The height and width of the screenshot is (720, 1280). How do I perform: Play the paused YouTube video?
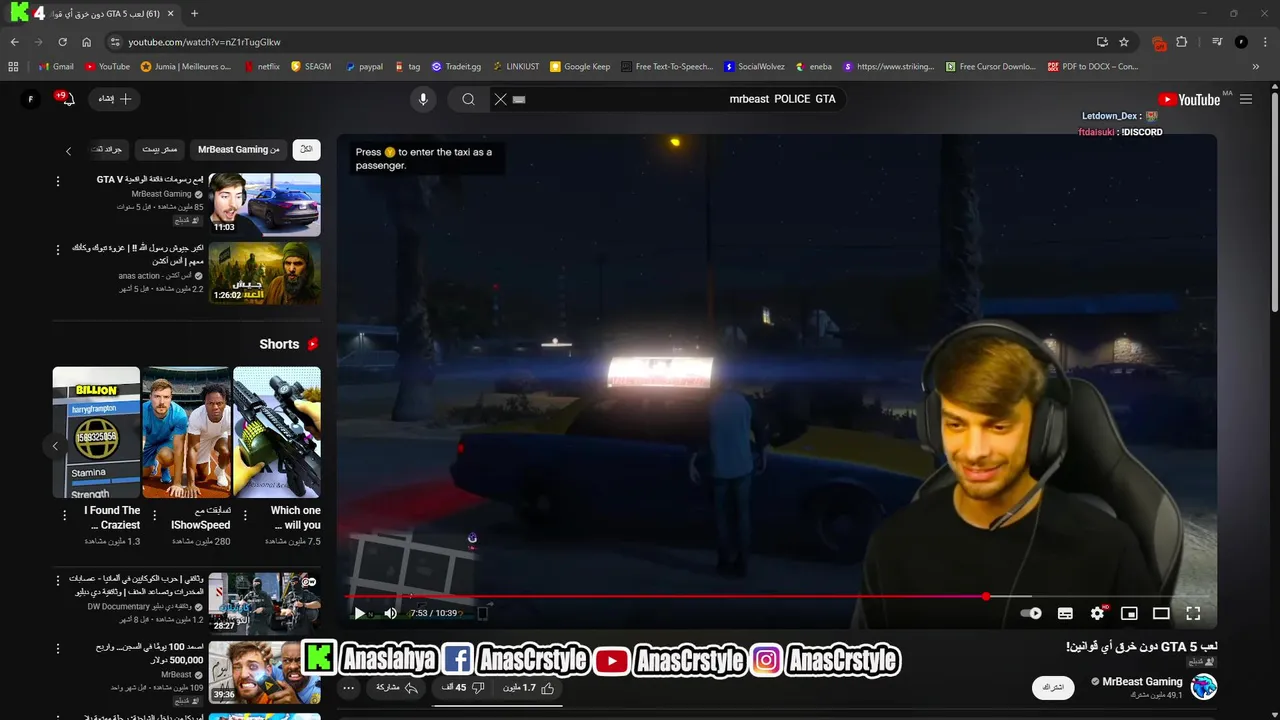(359, 613)
